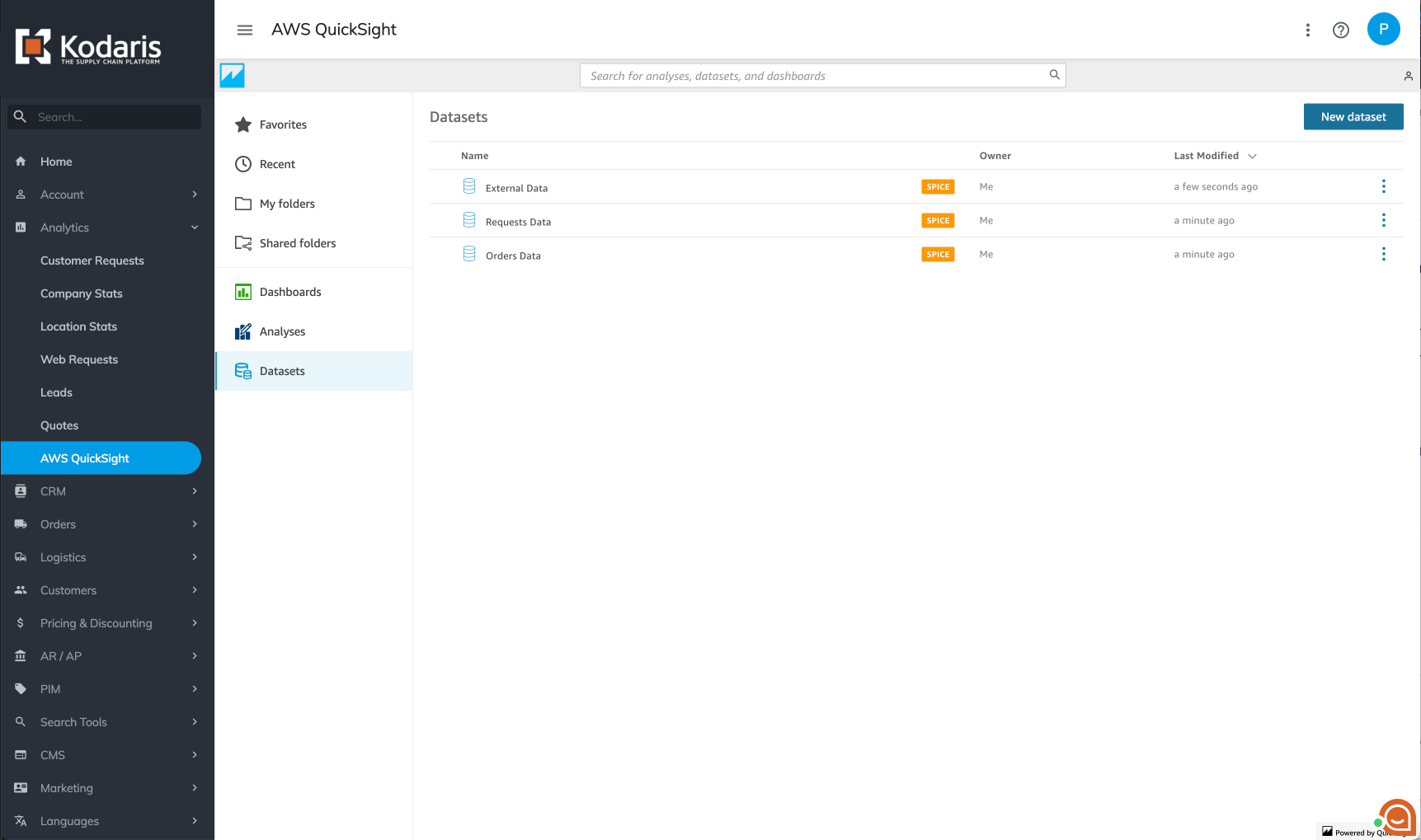Click the Logistics forklift icon
Image resolution: width=1421 pixels, height=840 pixels.
[21, 557]
